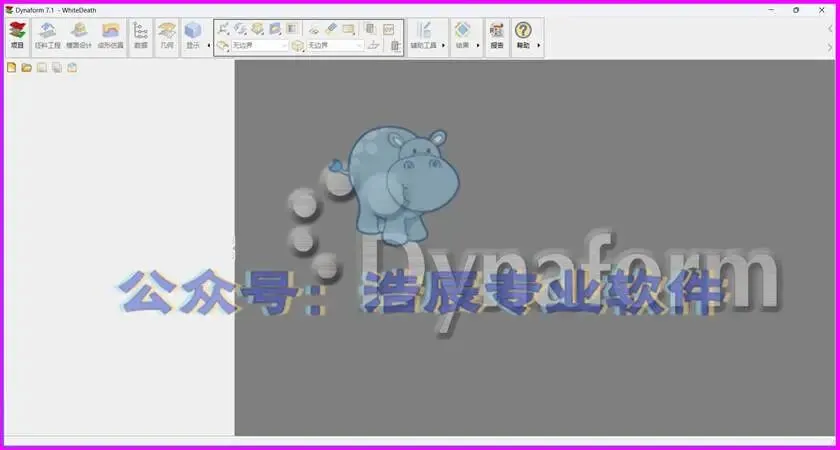Image resolution: width=840 pixels, height=450 pixels.
Task: Click the yellow rectangle window icon
Action: (349, 29)
